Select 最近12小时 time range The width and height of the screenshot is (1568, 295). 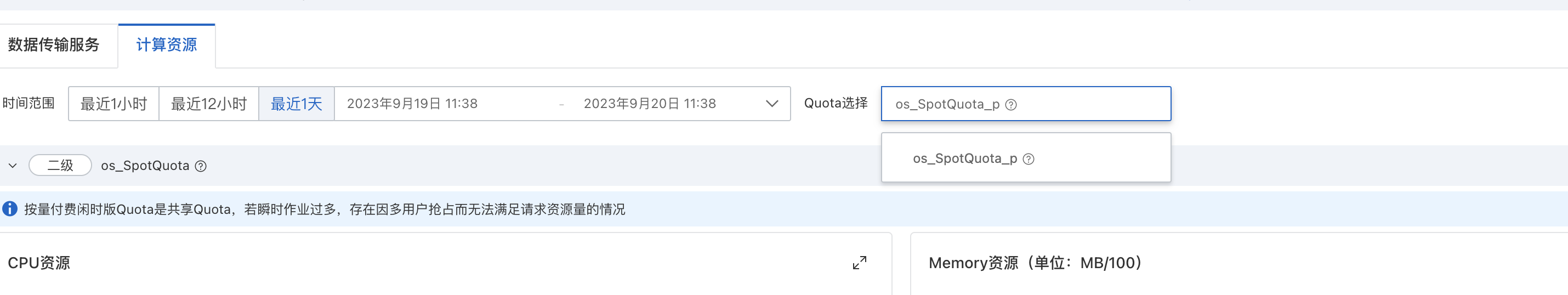[209, 104]
